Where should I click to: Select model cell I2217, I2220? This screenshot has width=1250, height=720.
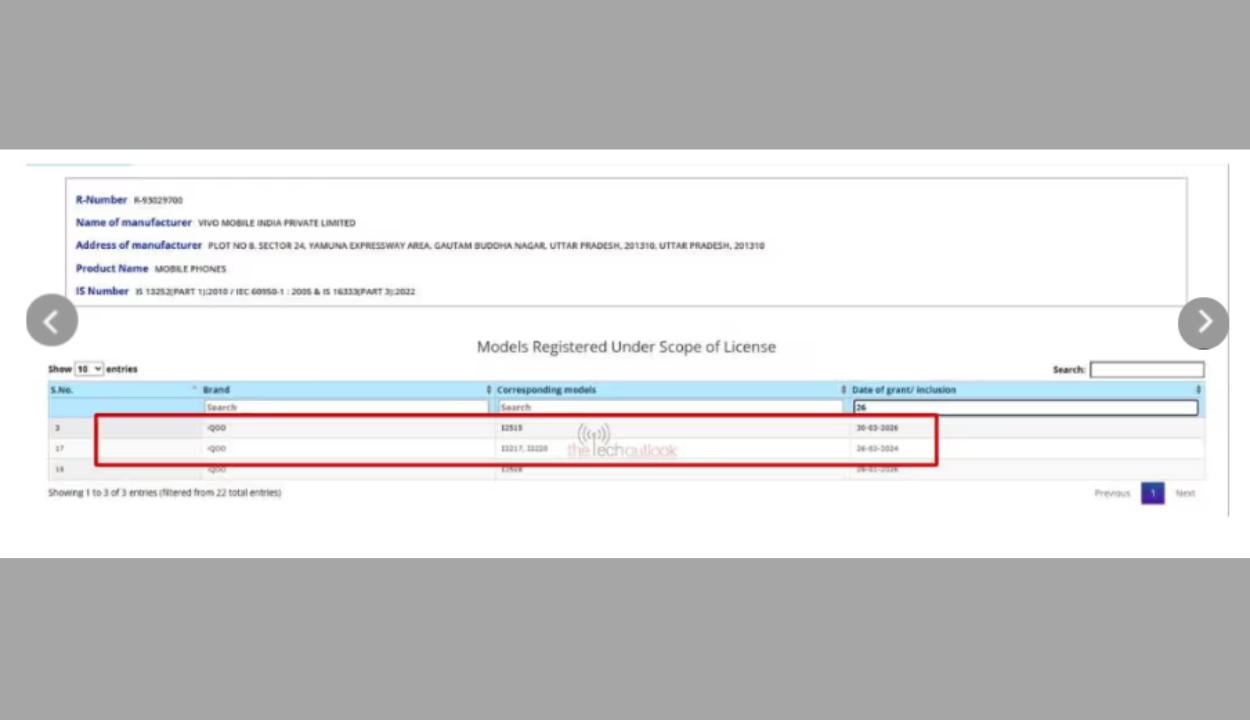point(524,449)
